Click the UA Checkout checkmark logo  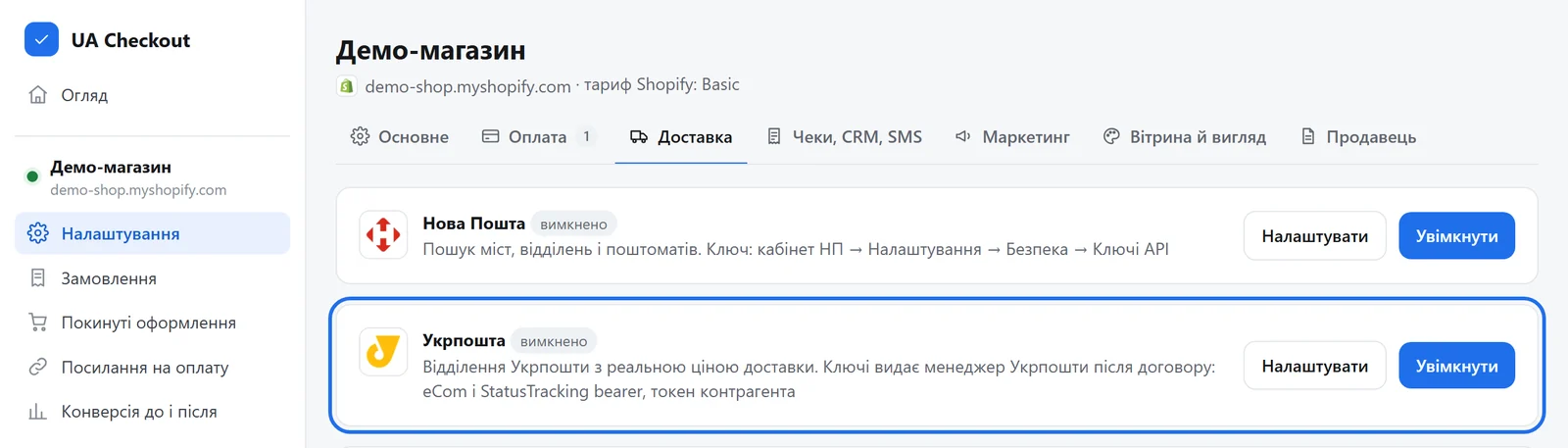coord(41,40)
